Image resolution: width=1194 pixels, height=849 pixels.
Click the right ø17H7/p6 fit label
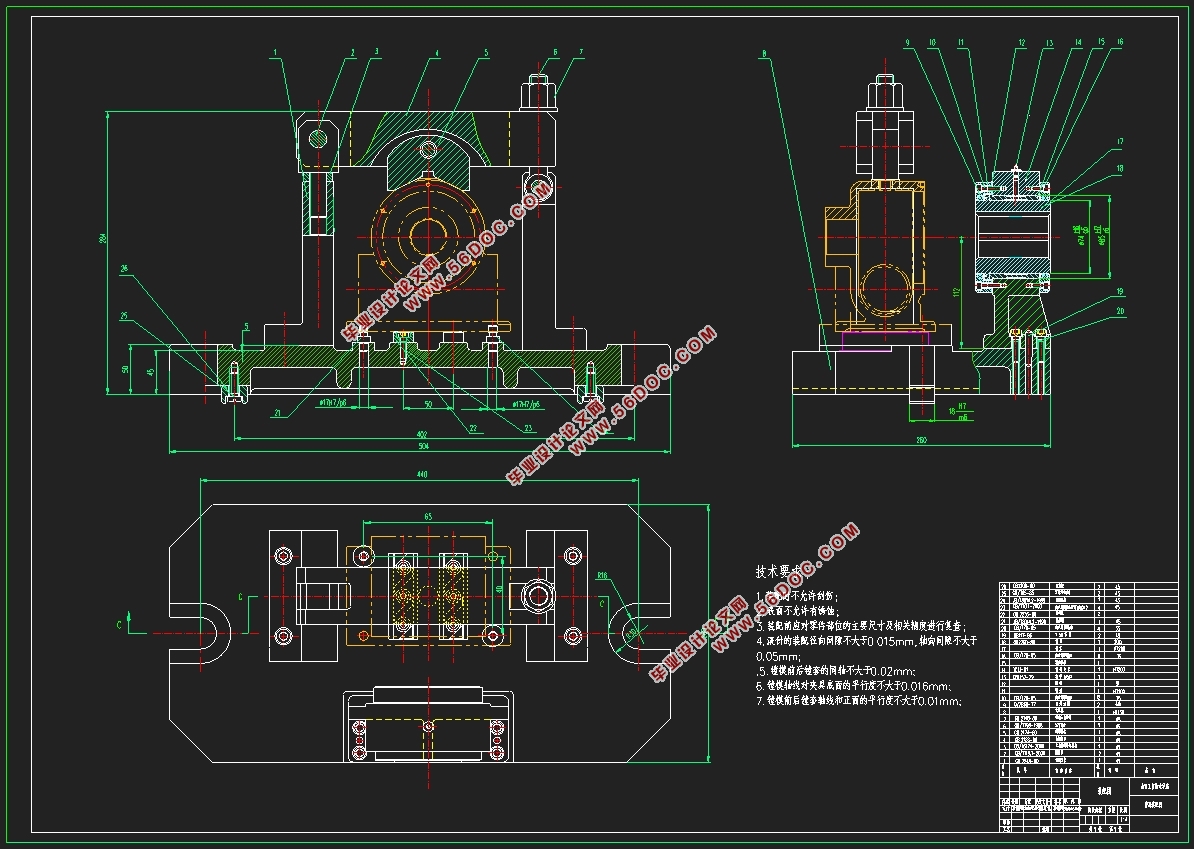tap(525, 404)
